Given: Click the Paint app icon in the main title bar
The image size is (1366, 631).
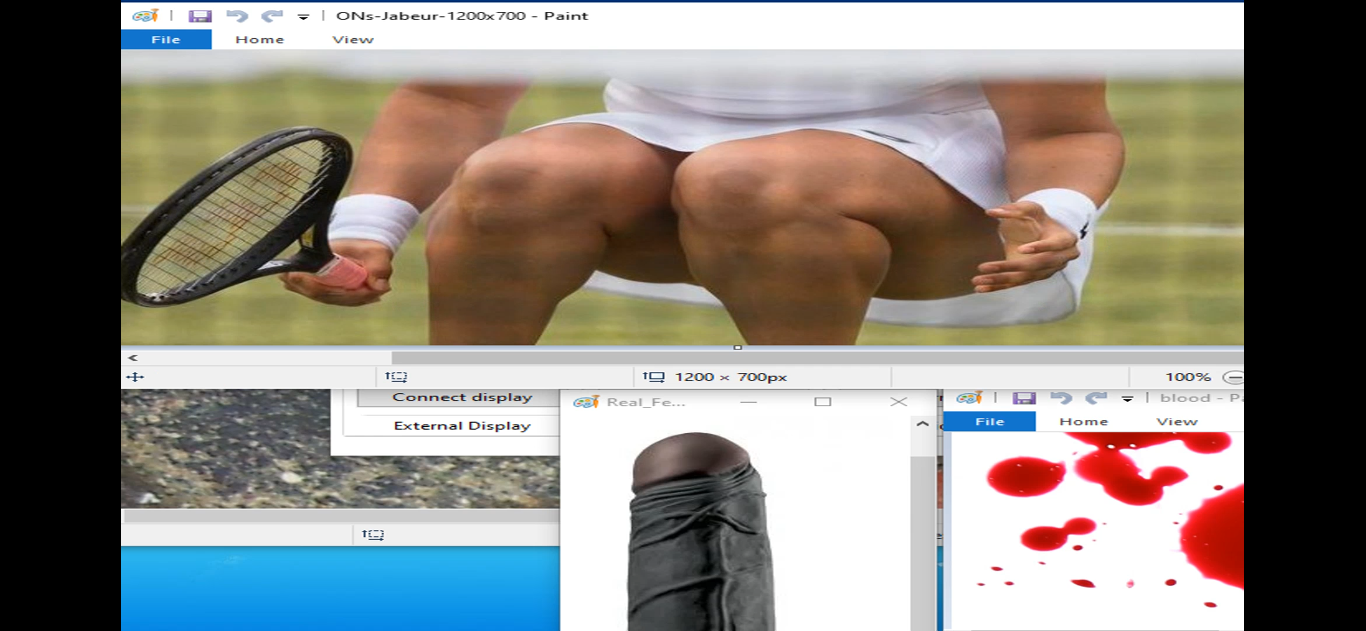Looking at the screenshot, I should (146, 16).
